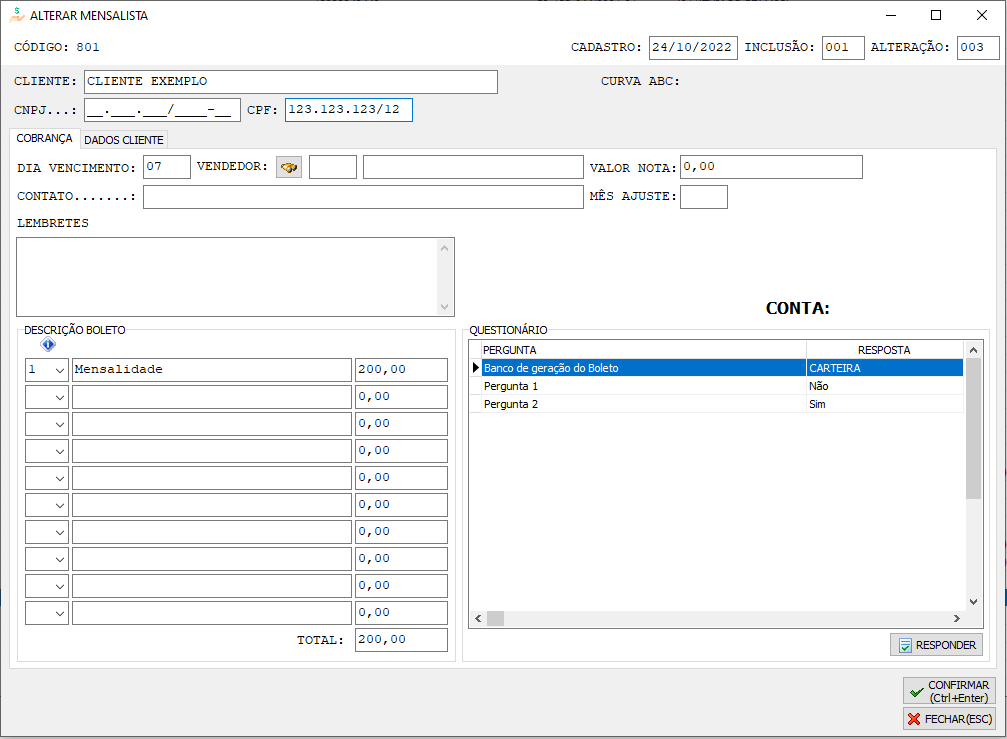The height and width of the screenshot is (739, 1007).
Task: Open the third Descrição Boleto row dropdown
Action: tap(60, 424)
